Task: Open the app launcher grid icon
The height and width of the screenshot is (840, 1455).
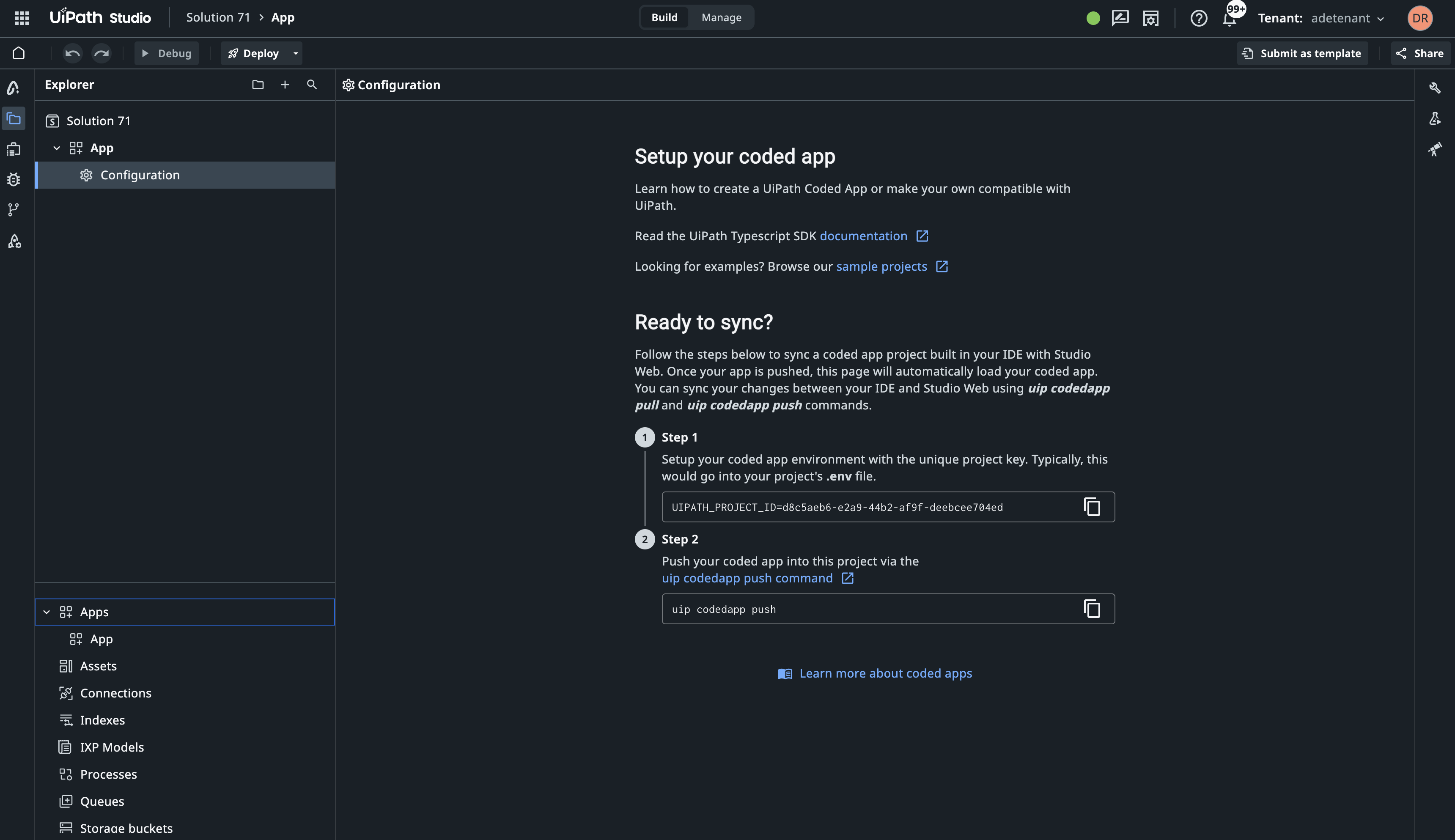Action: (x=22, y=18)
